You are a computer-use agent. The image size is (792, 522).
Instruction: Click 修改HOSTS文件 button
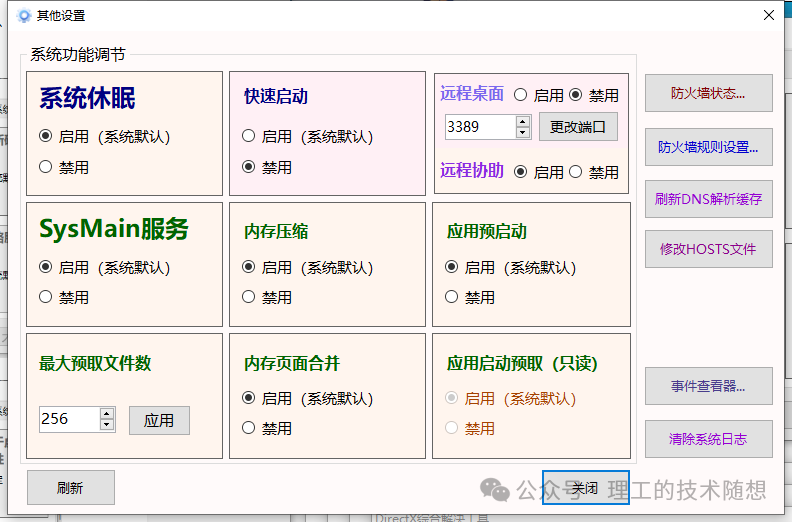708,249
